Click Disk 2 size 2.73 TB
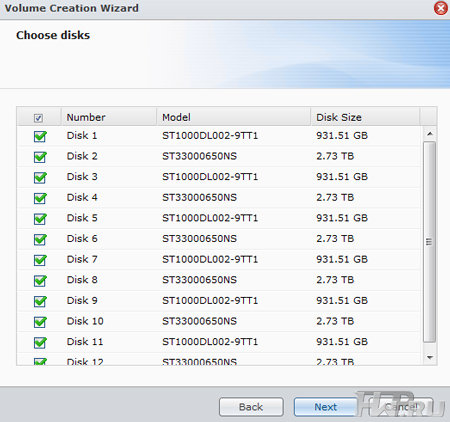The image size is (450, 422). click(335, 156)
